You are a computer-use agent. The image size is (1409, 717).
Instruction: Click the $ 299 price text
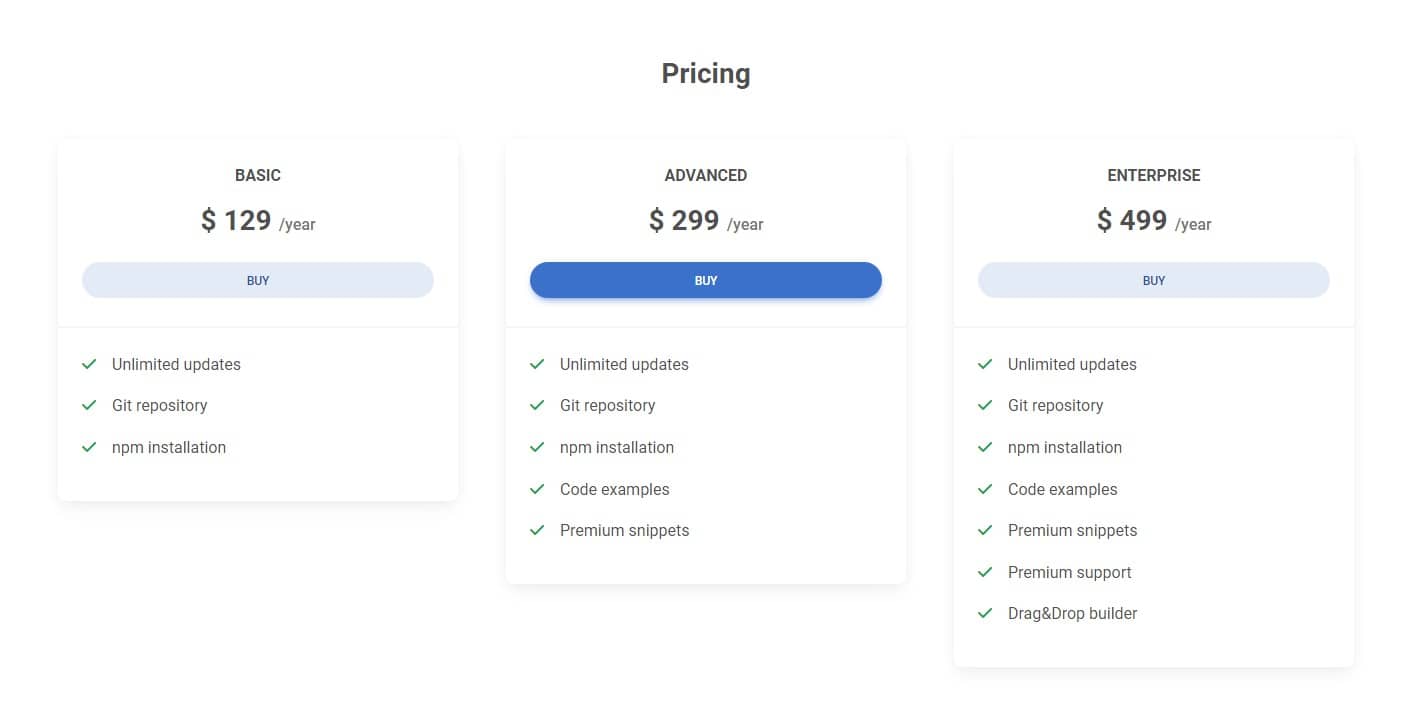(x=684, y=220)
